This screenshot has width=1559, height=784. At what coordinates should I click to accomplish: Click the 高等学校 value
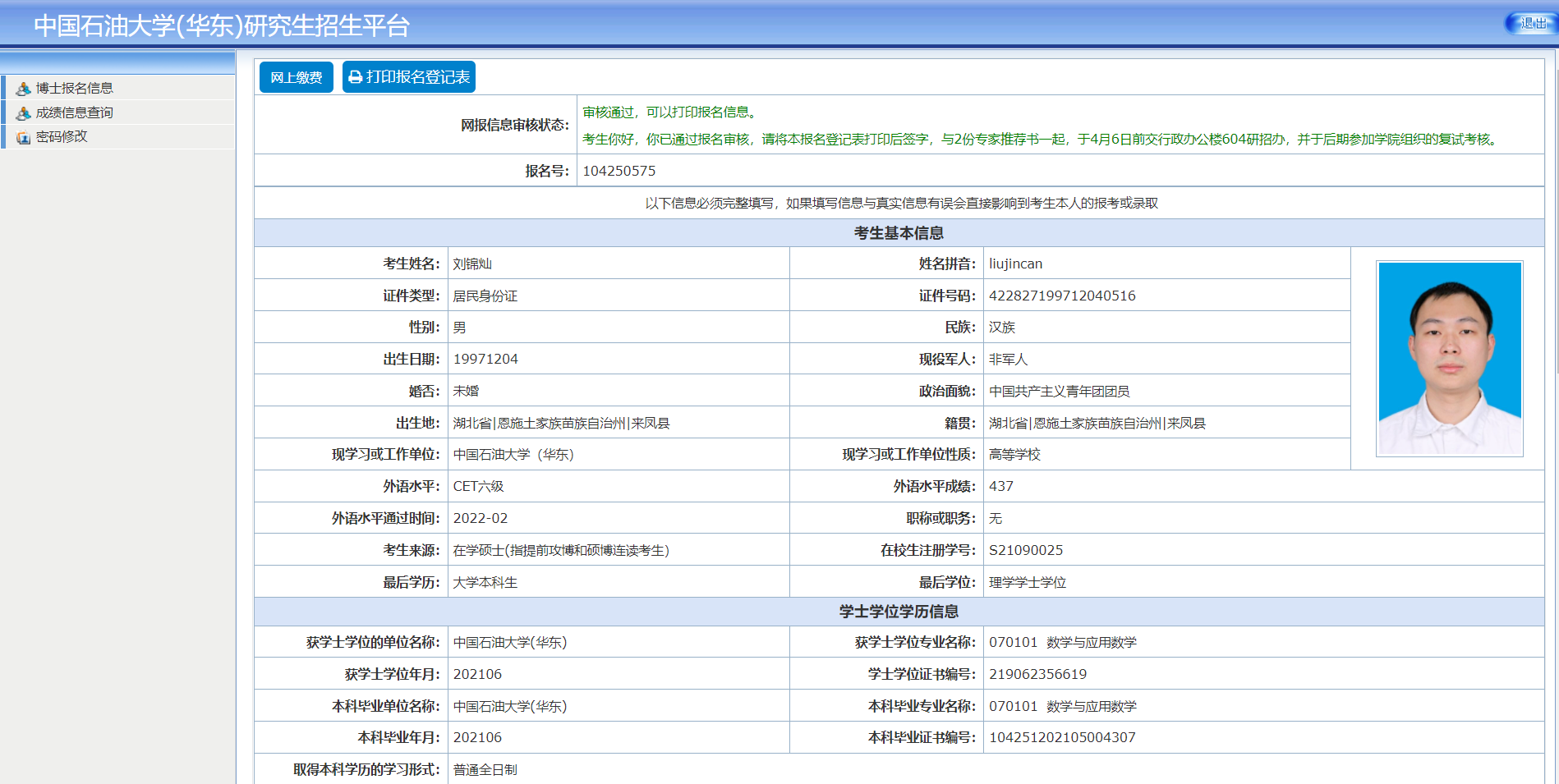click(1014, 454)
